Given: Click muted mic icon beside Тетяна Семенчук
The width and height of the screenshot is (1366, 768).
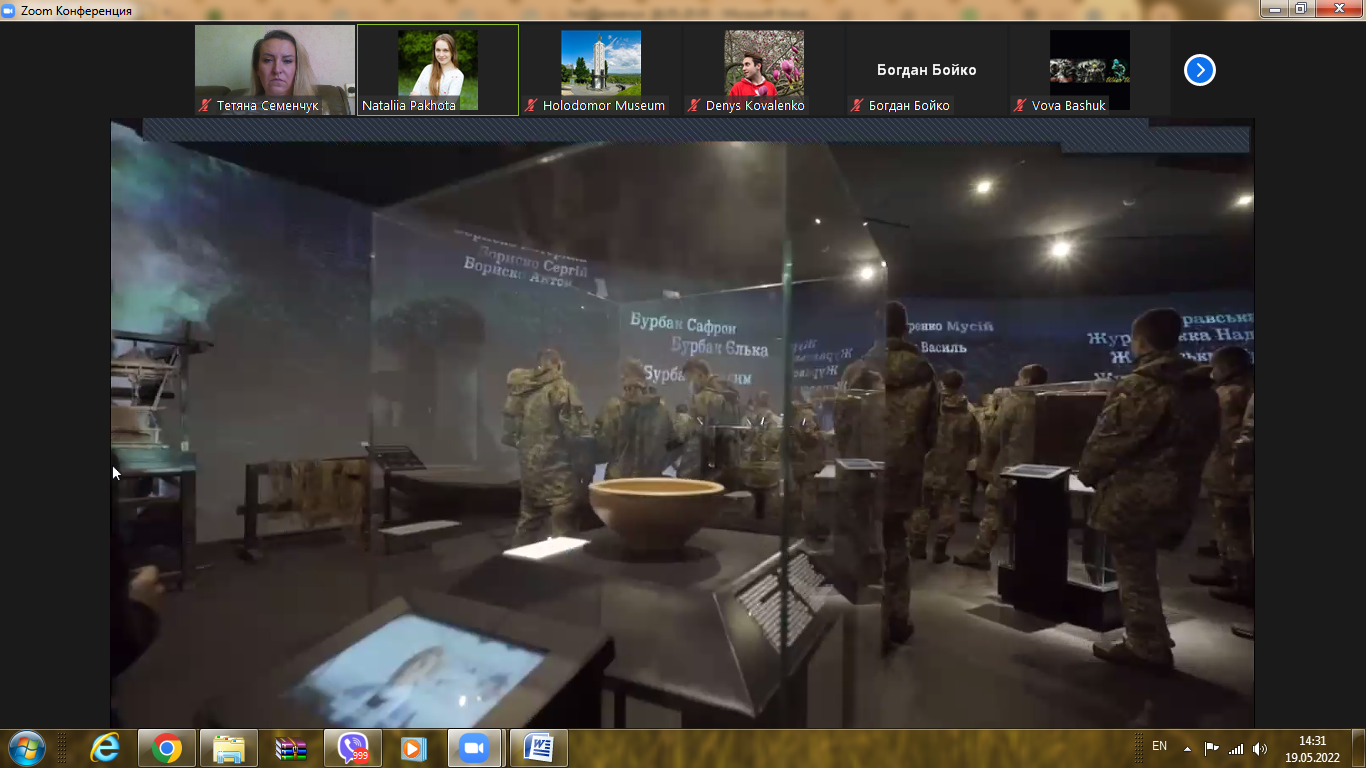Looking at the screenshot, I should 206,105.
